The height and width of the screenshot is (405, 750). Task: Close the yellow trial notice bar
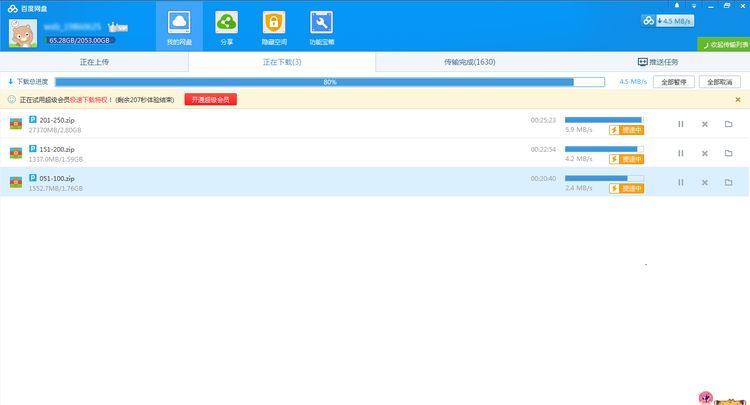[738, 99]
